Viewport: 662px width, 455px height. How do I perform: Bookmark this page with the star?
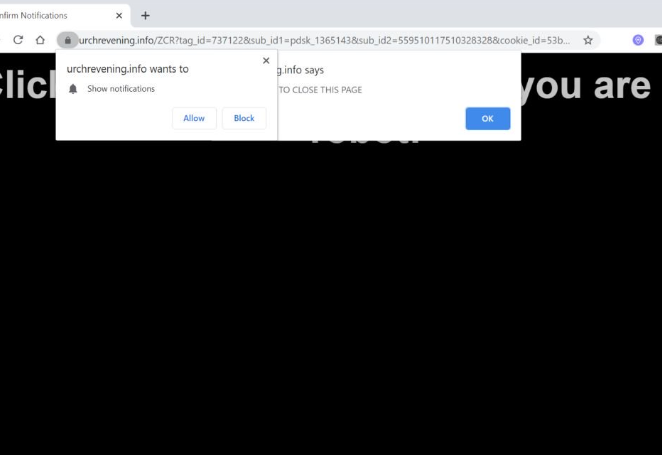(588, 40)
